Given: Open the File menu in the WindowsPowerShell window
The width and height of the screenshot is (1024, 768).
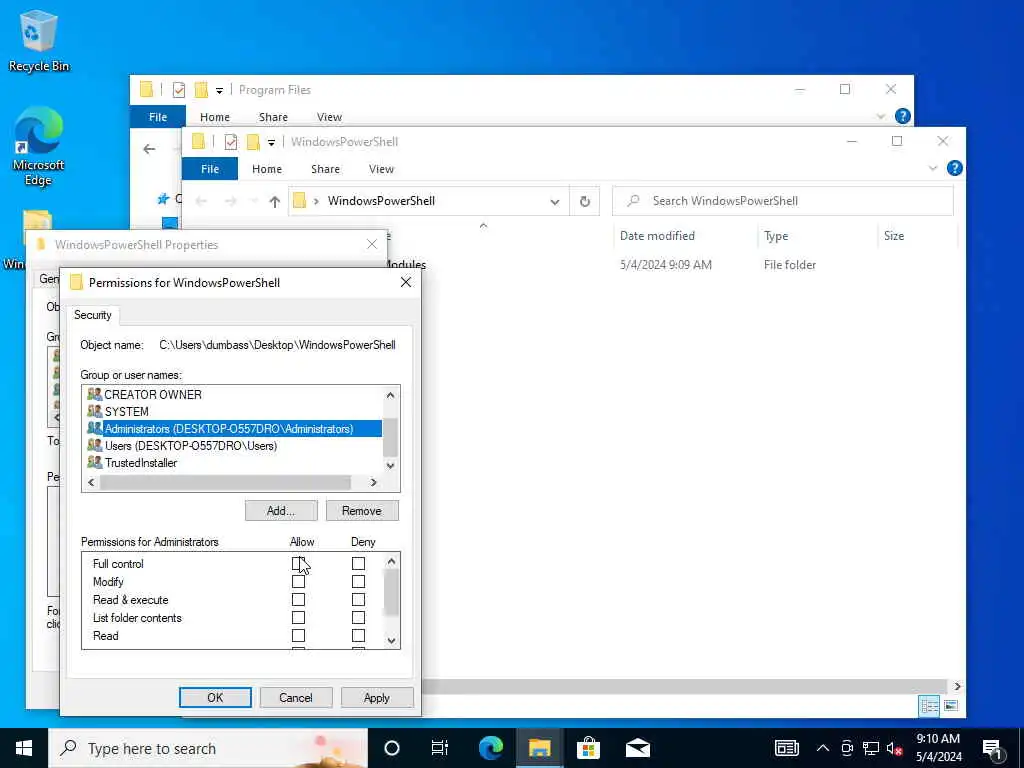Looking at the screenshot, I should pyautogui.click(x=210, y=168).
